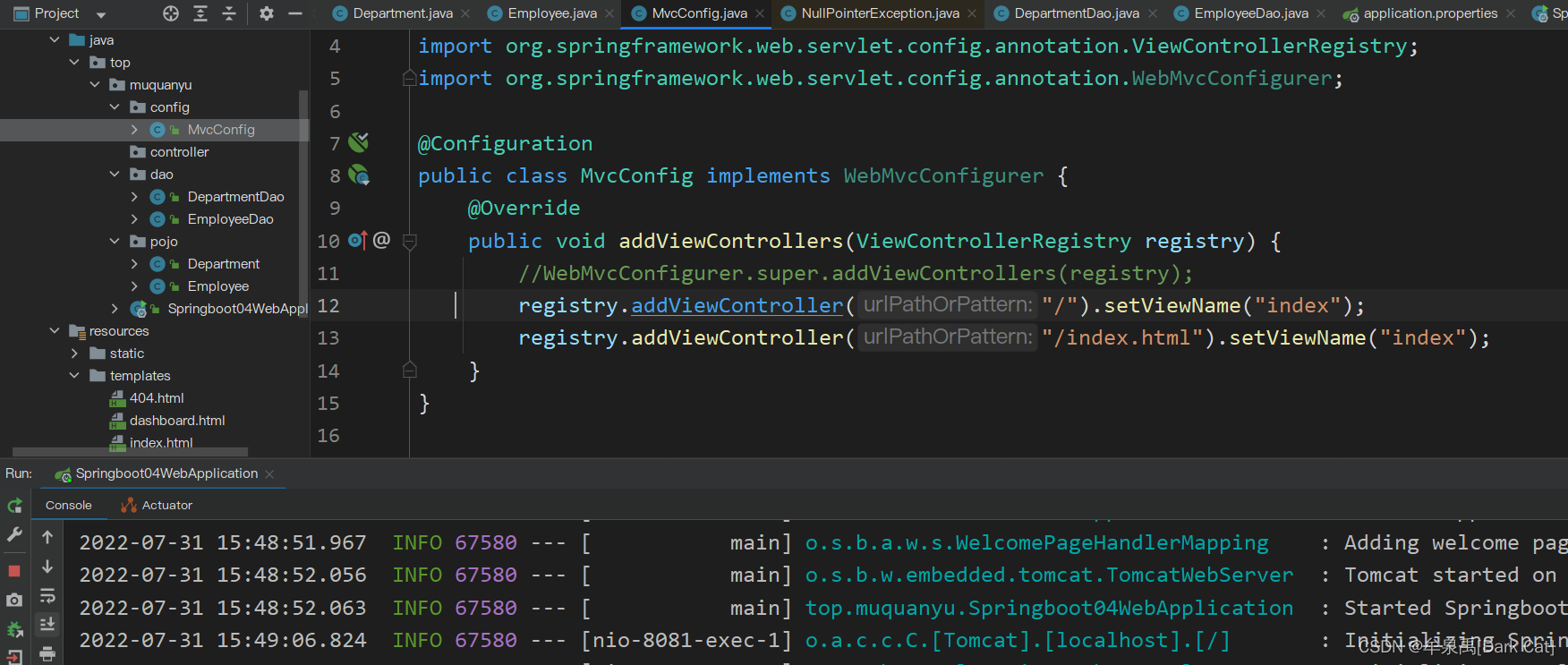Click the attach debugger bug icon
The width and height of the screenshot is (1568, 665).
point(14,629)
